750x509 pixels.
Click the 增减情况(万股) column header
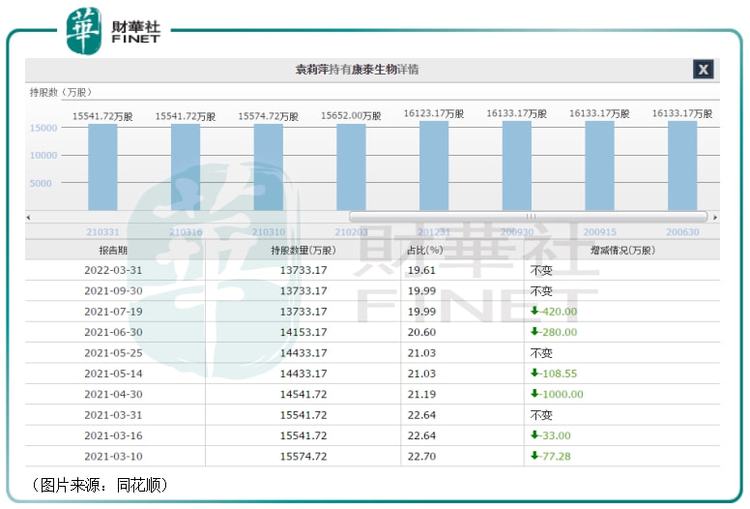click(x=621, y=250)
